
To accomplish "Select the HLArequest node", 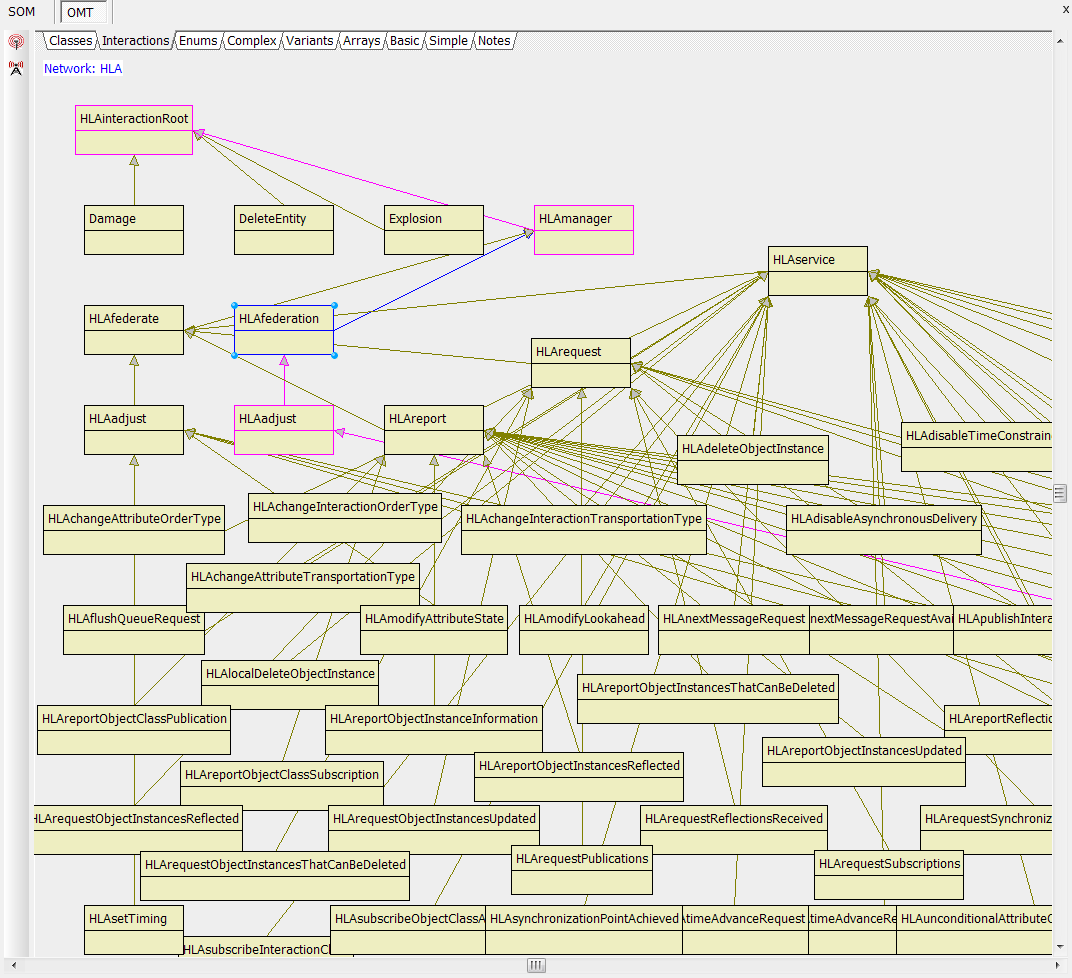I will (x=580, y=362).
